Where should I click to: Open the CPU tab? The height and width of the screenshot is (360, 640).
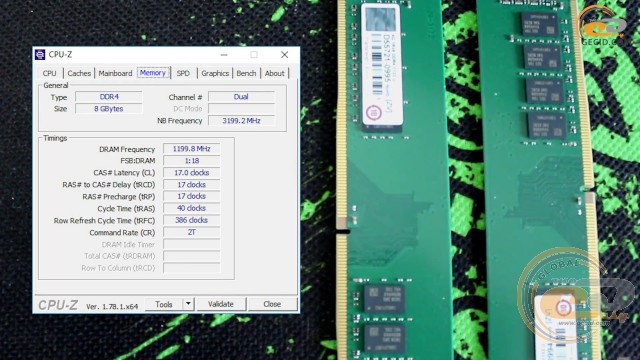(49, 73)
